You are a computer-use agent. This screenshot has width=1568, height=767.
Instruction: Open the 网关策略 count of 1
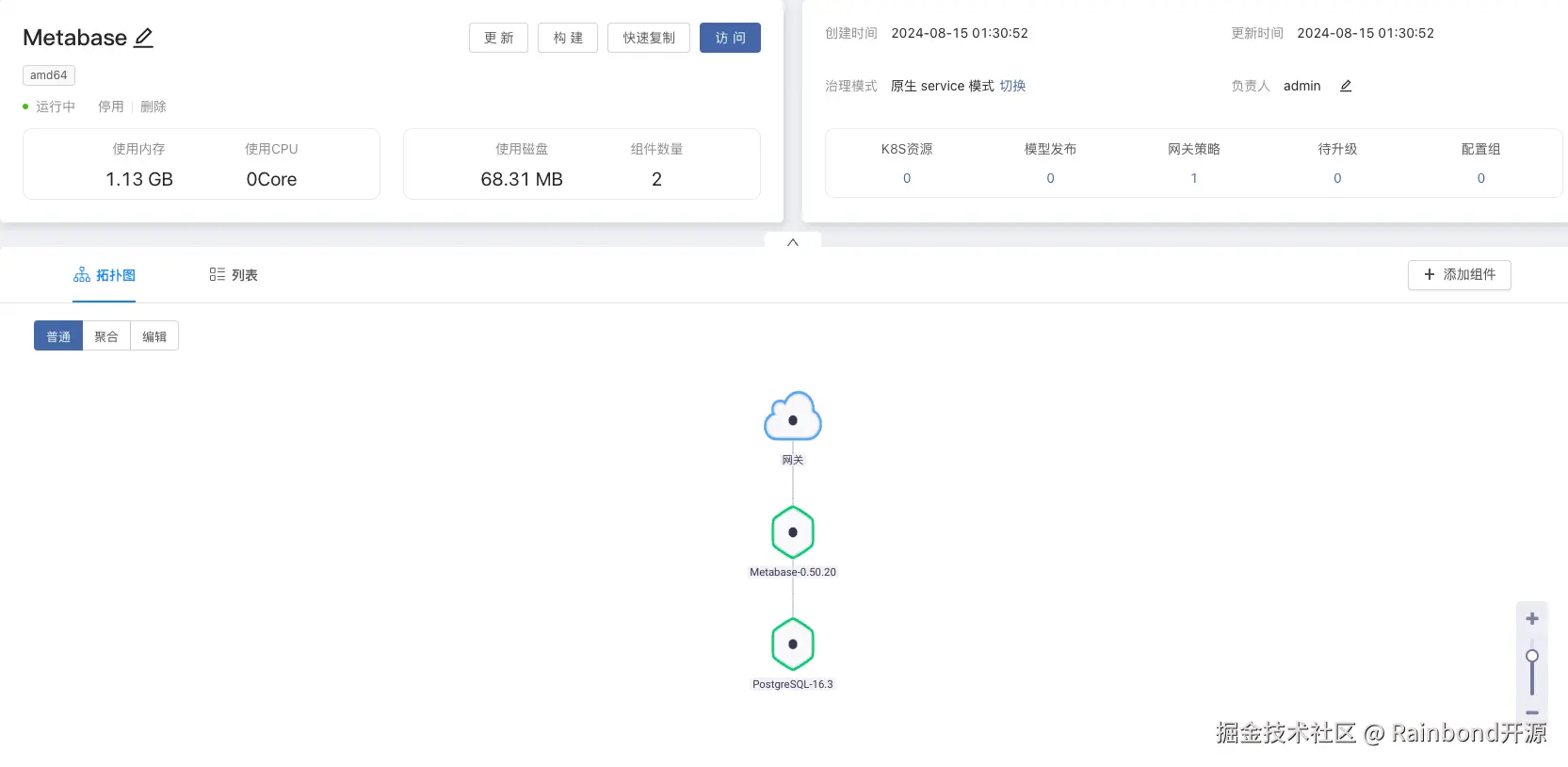tap(1194, 178)
